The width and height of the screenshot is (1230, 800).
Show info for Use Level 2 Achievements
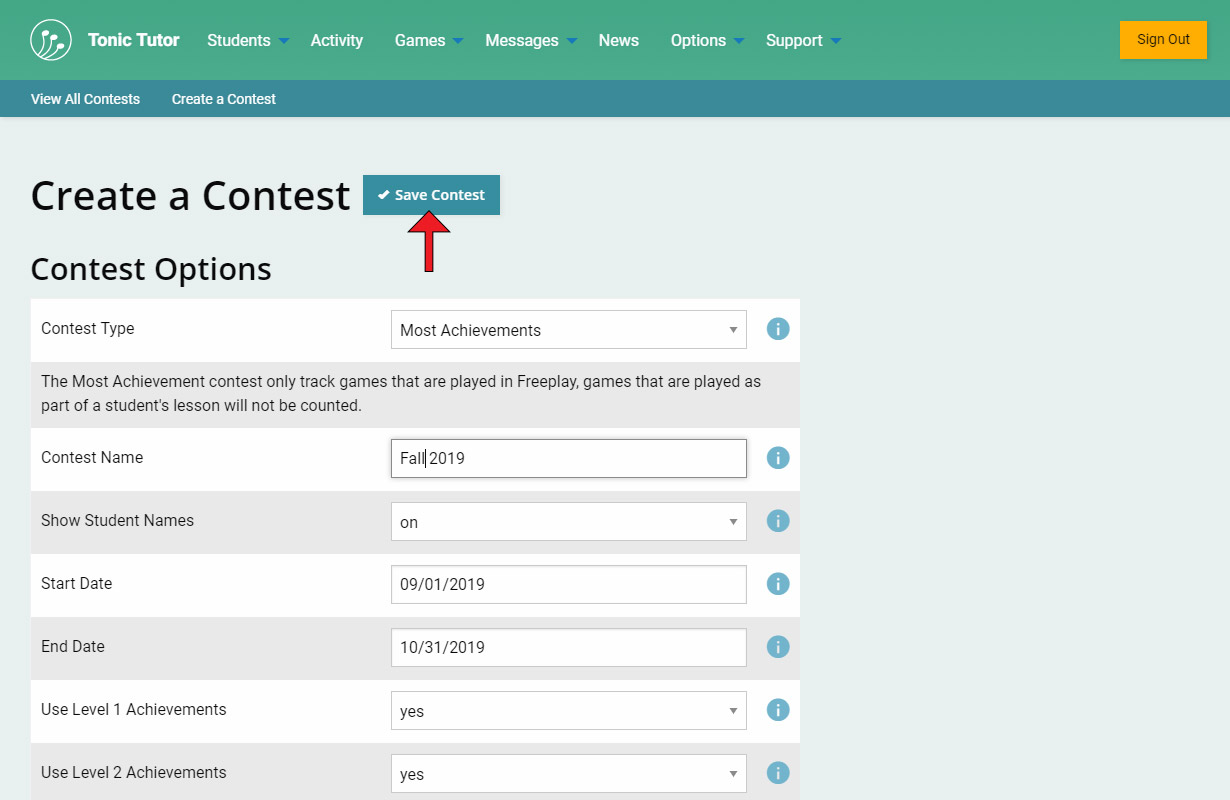coord(778,773)
